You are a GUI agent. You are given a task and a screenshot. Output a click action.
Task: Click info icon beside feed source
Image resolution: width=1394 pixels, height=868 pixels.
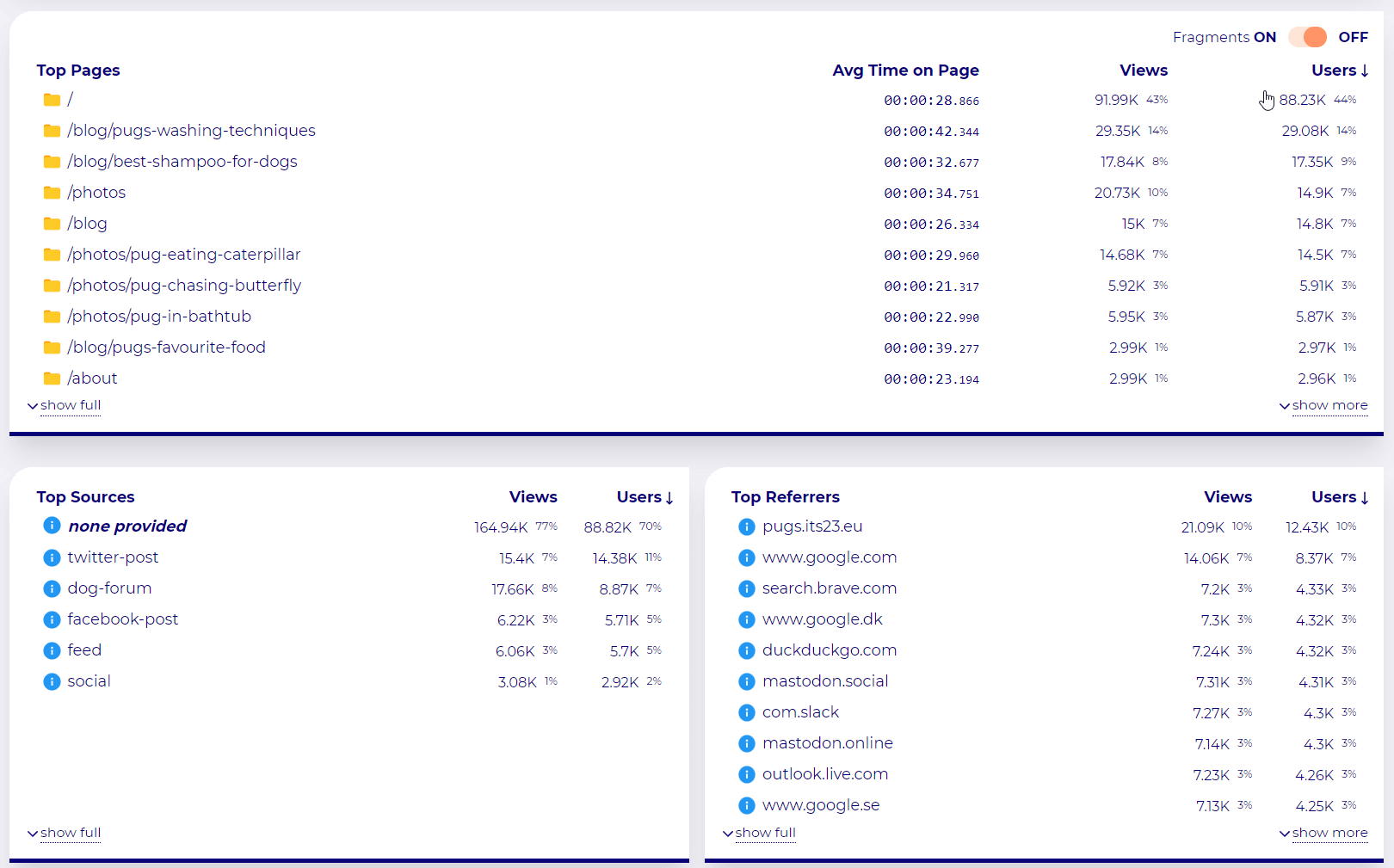click(x=52, y=650)
